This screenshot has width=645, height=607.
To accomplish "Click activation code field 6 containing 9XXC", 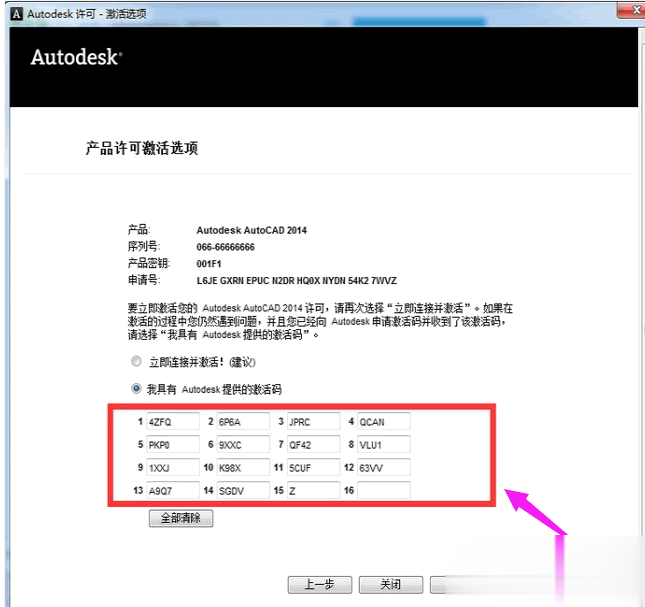I will click(x=244, y=445).
